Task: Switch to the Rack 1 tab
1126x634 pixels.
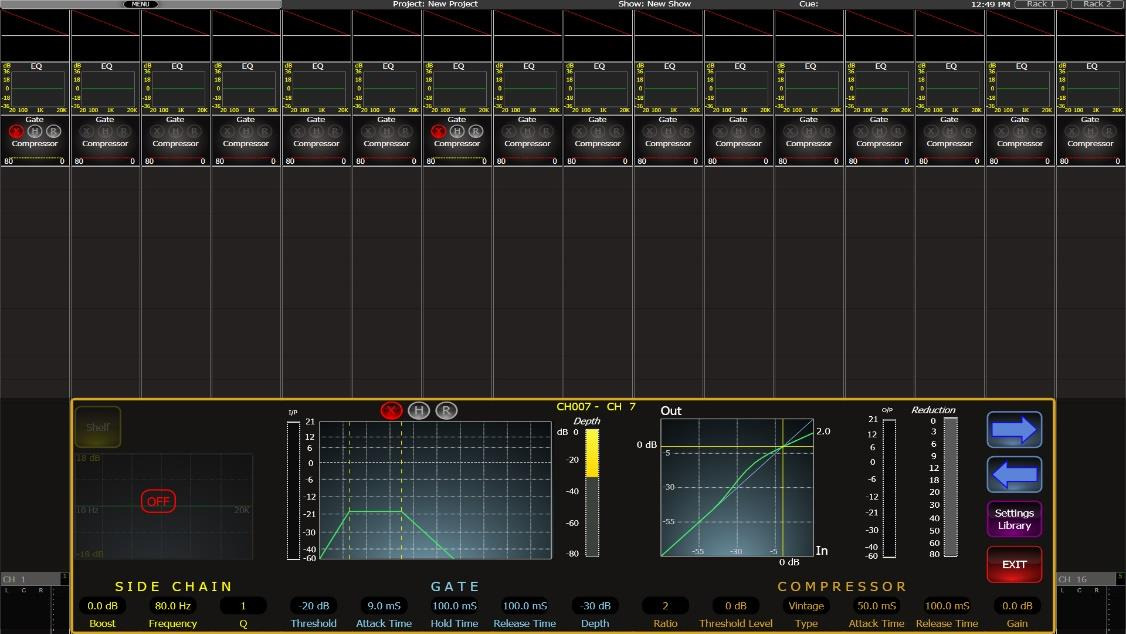Action: [x=1041, y=4]
